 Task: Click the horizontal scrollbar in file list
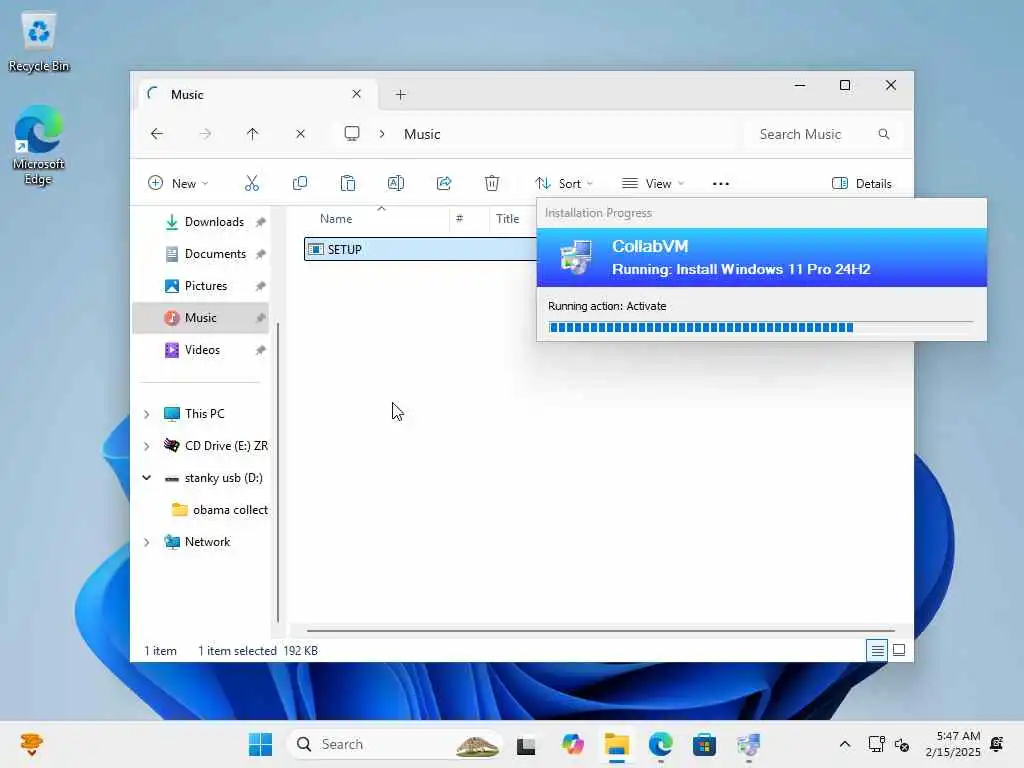pyautogui.click(x=600, y=631)
